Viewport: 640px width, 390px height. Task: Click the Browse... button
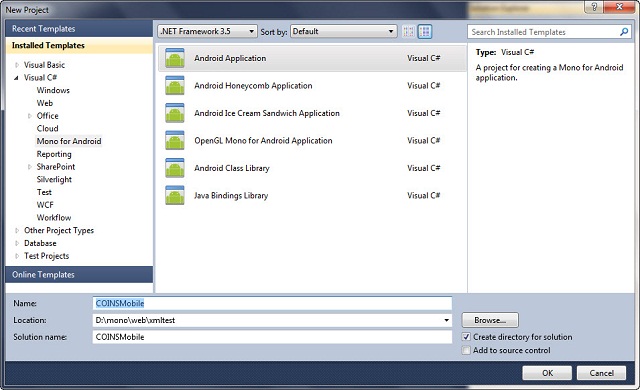pos(490,320)
